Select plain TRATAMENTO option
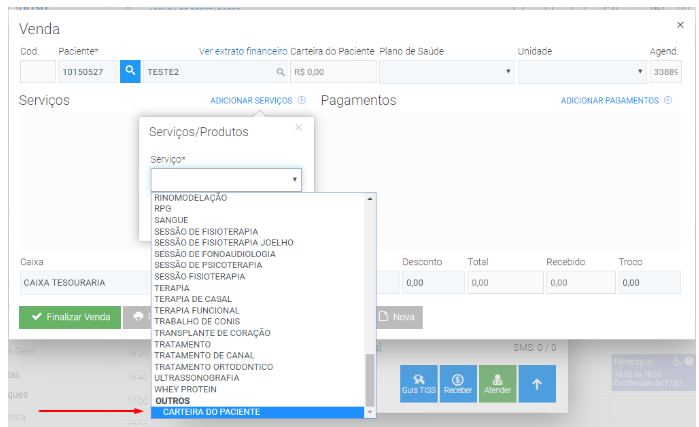This screenshot has width=699, height=427. pos(258,344)
